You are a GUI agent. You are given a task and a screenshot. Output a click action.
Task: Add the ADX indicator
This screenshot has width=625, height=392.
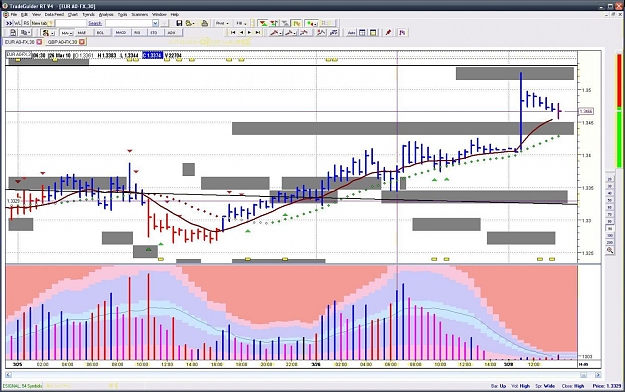(x=171, y=33)
